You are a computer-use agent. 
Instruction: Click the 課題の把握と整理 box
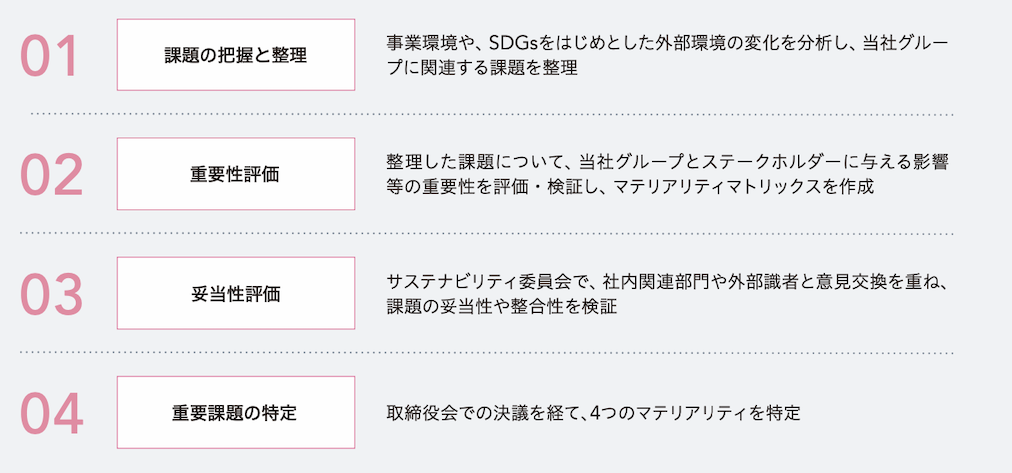coord(236,55)
